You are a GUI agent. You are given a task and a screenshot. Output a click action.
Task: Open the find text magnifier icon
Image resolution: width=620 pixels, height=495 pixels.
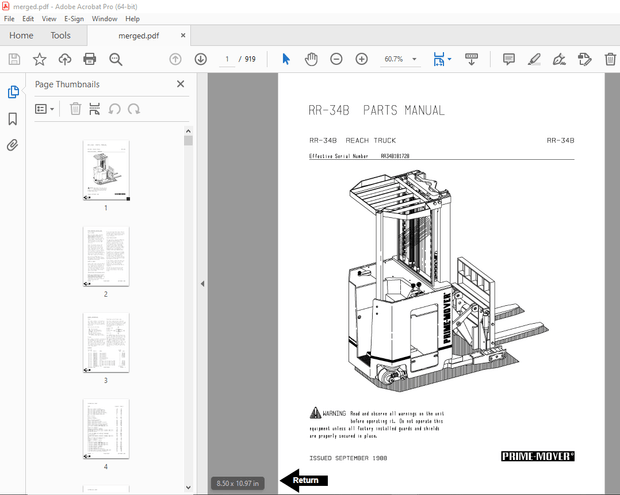[x=115, y=59]
